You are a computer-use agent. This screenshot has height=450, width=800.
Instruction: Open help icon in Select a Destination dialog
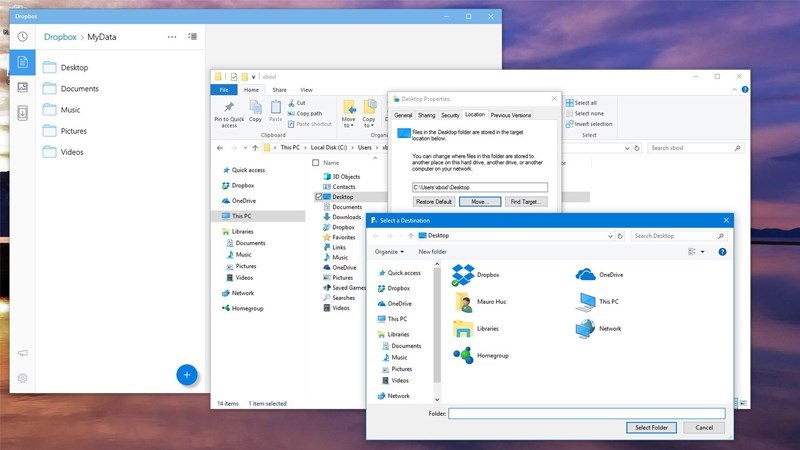(722, 252)
